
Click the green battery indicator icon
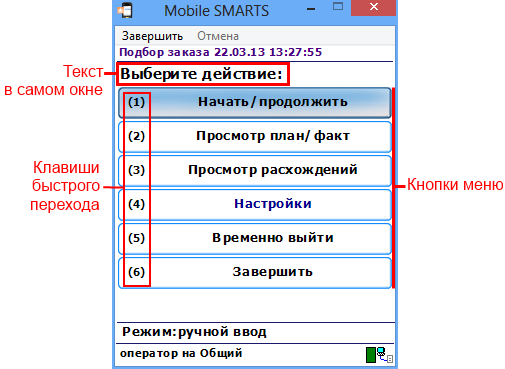coord(371,355)
